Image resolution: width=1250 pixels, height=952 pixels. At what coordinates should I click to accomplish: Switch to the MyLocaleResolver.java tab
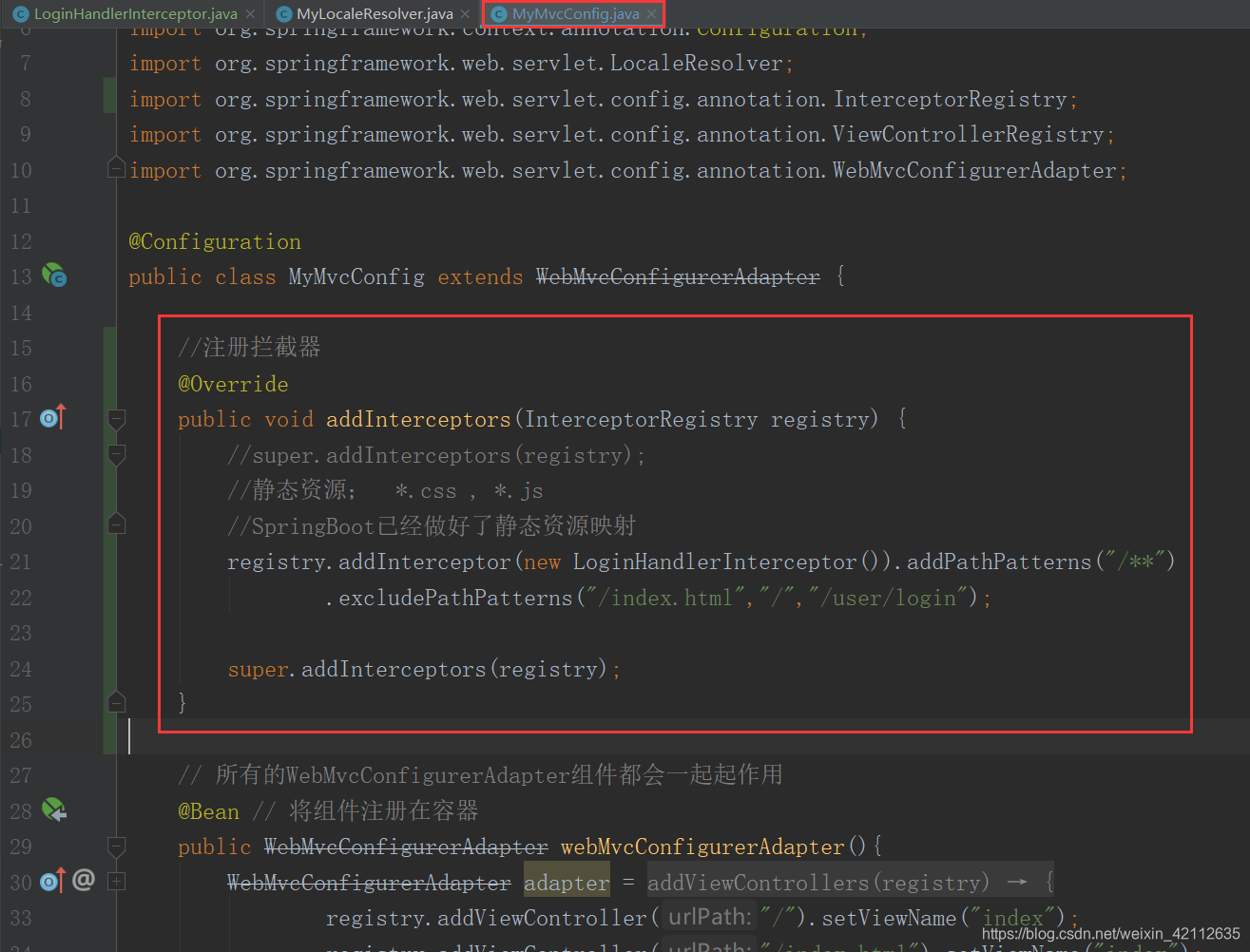(x=375, y=14)
